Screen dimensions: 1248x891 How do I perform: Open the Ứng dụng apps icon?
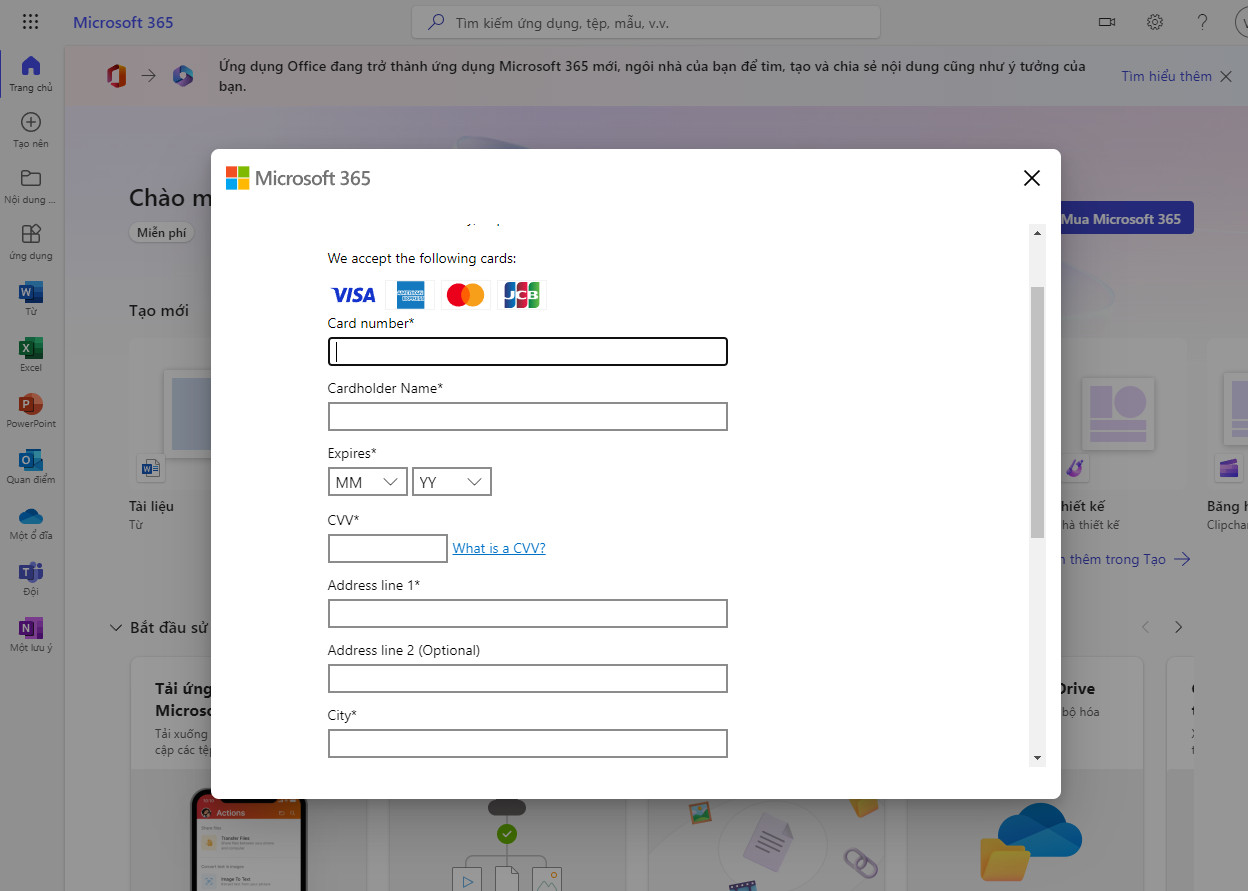pos(31,234)
